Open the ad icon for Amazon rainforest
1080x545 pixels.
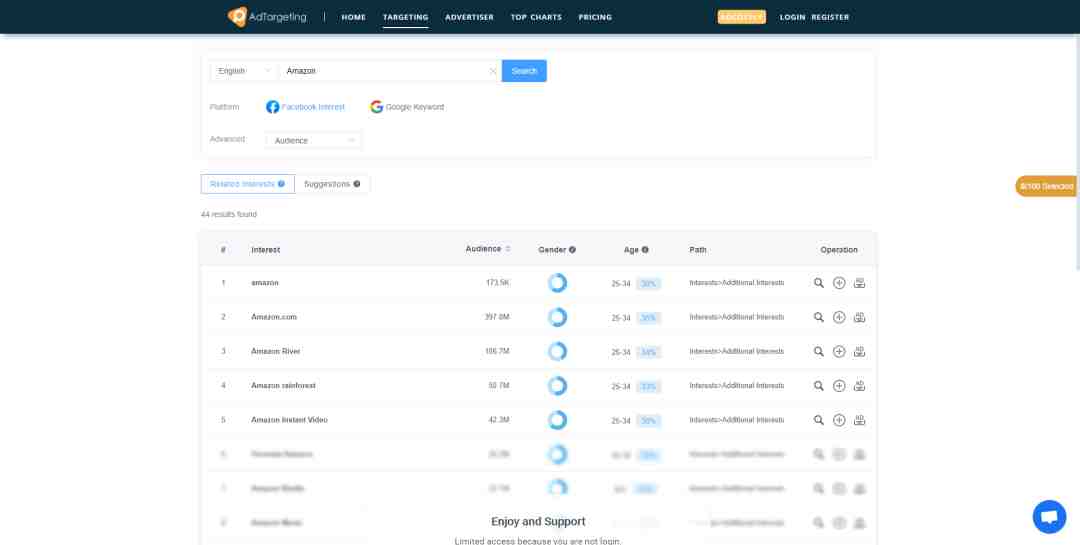[860, 386]
